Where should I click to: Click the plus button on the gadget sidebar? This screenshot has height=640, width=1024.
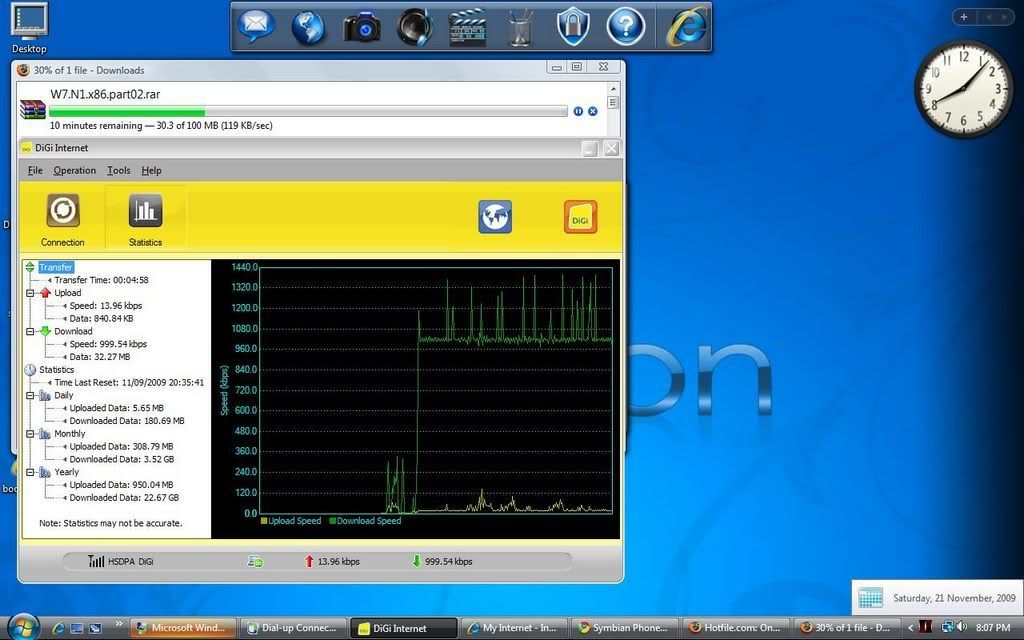[x=964, y=17]
